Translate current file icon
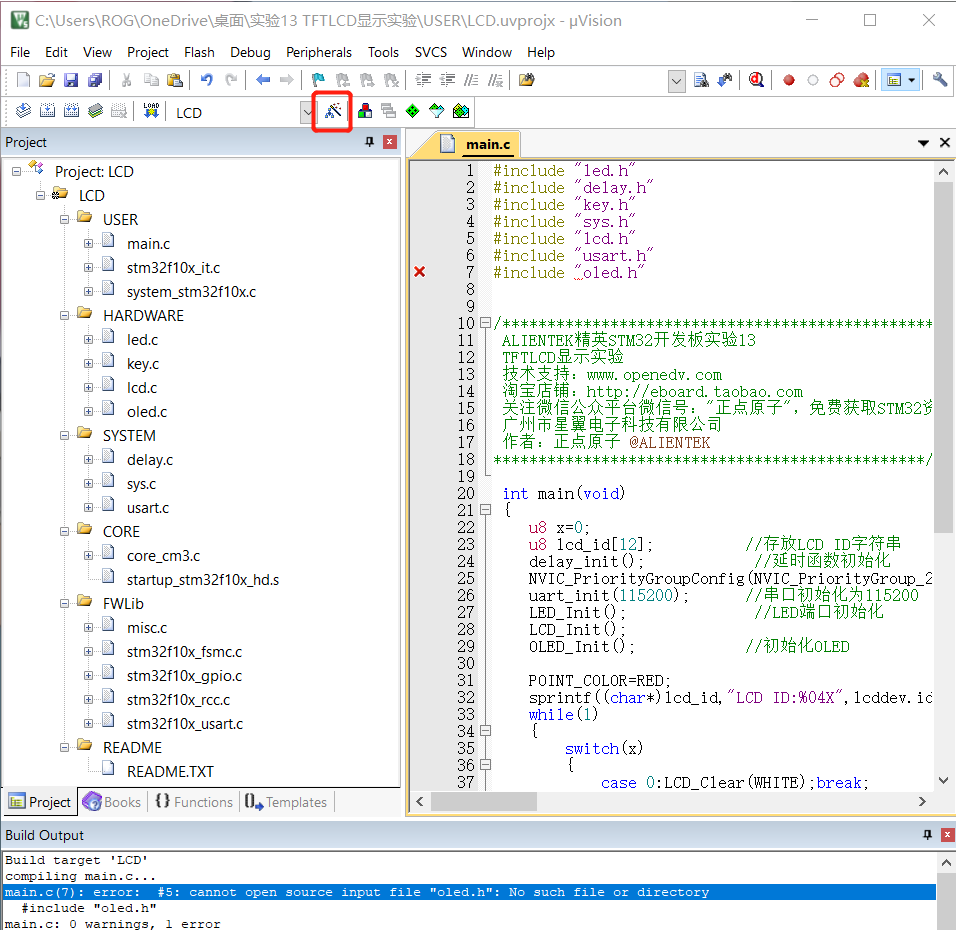This screenshot has width=956, height=930. point(23,111)
